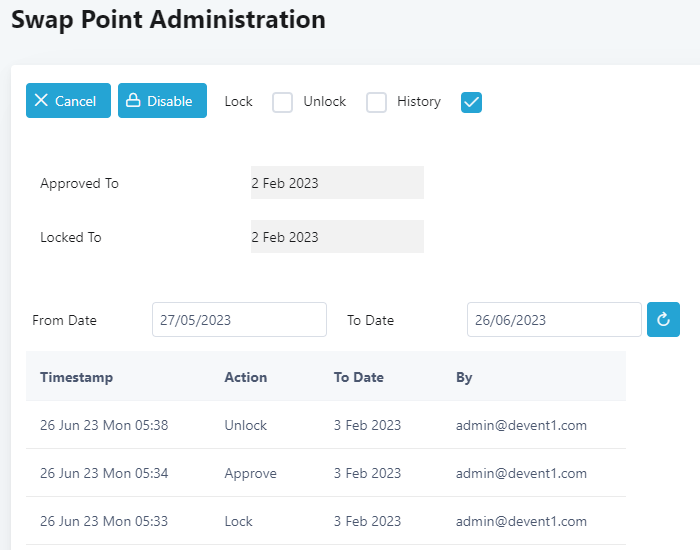Image resolution: width=700 pixels, height=550 pixels.
Task: Select the Approved To date field
Action: pyautogui.click(x=337, y=183)
